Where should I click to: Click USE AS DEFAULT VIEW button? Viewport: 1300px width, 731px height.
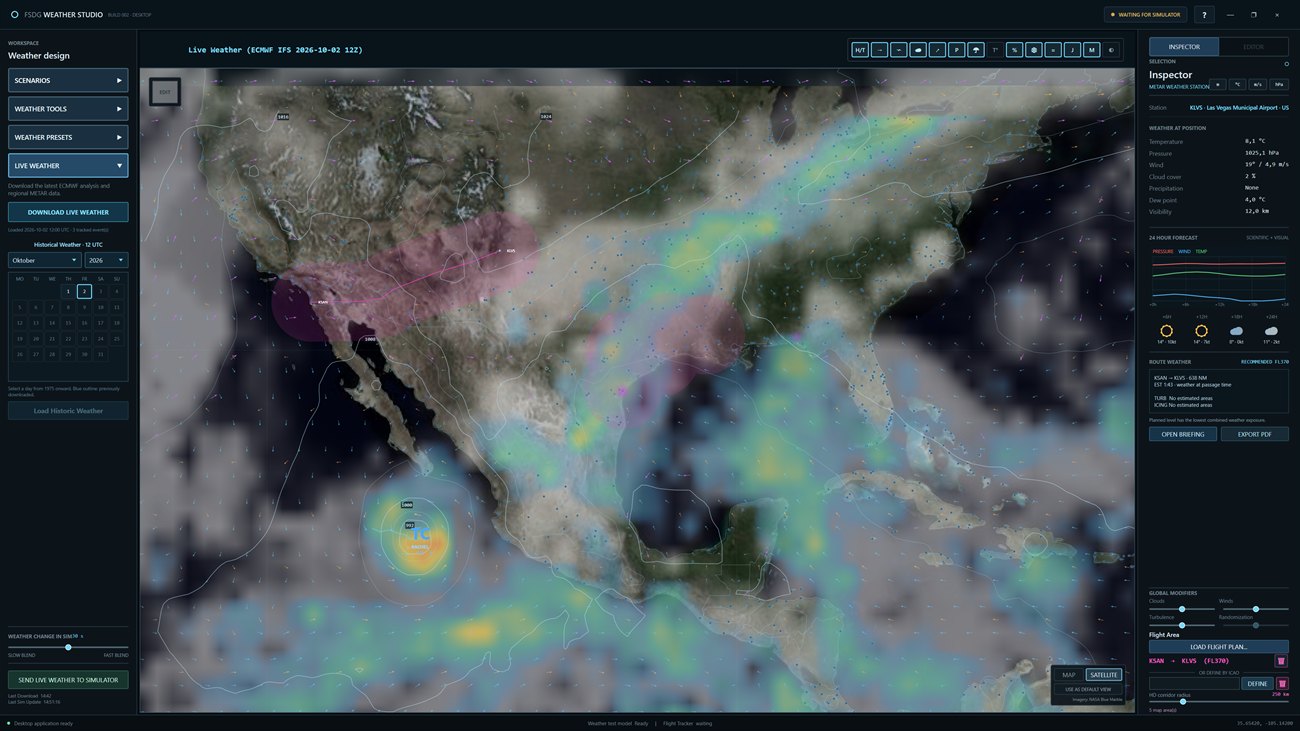[x=1088, y=689]
